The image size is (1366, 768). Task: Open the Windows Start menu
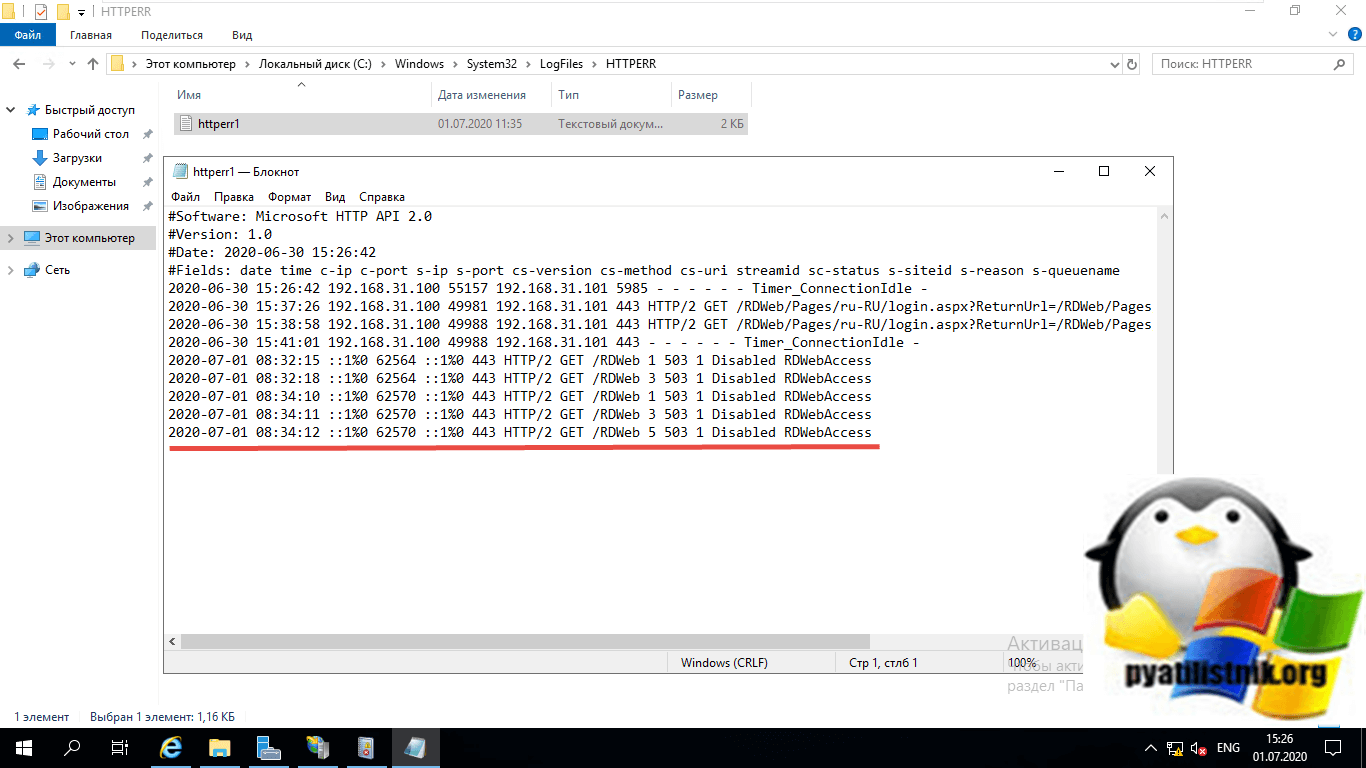[24, 747]
